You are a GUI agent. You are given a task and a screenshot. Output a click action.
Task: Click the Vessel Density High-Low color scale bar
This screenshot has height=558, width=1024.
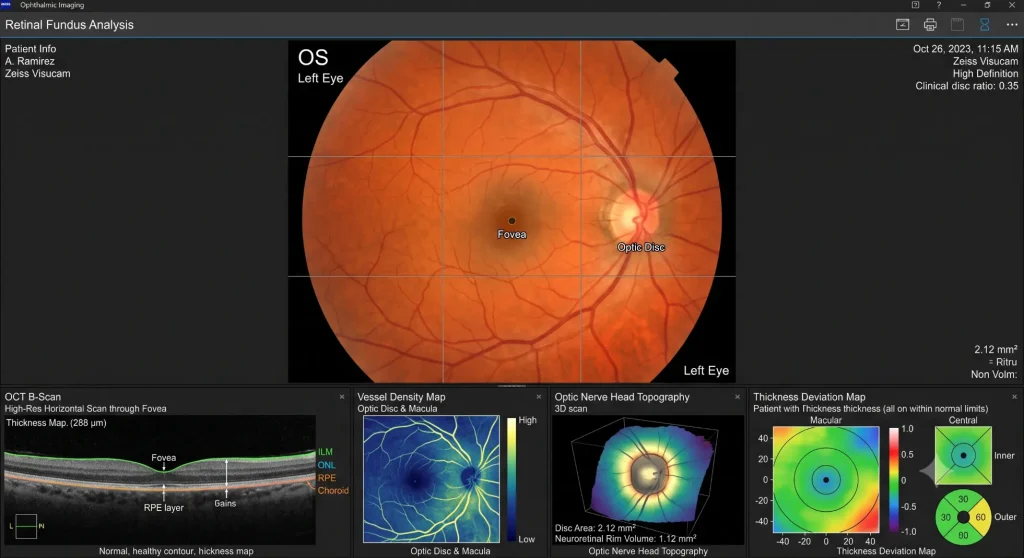(511, 480)
